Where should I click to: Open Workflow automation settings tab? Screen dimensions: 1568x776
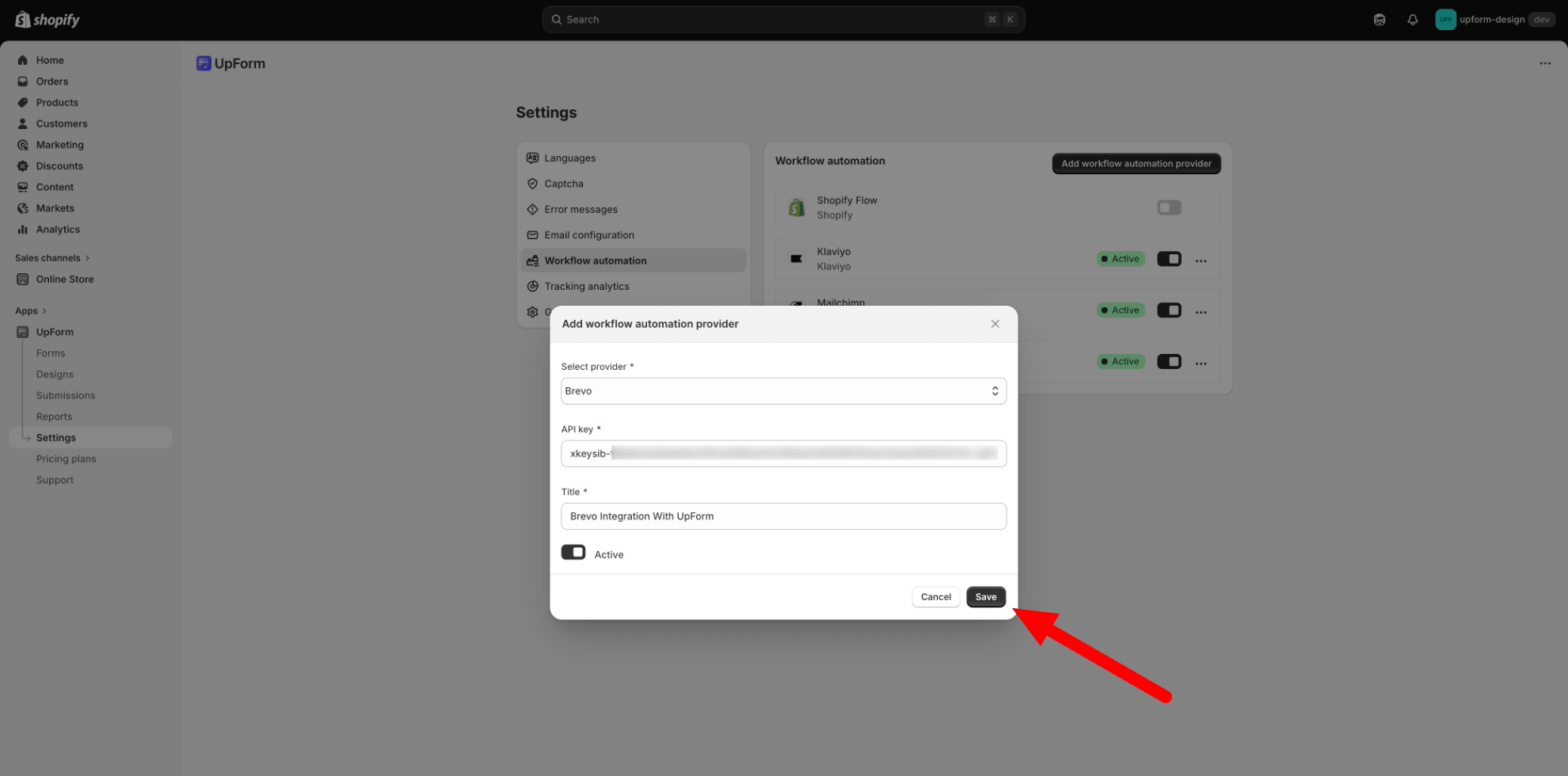coord(634,261)
